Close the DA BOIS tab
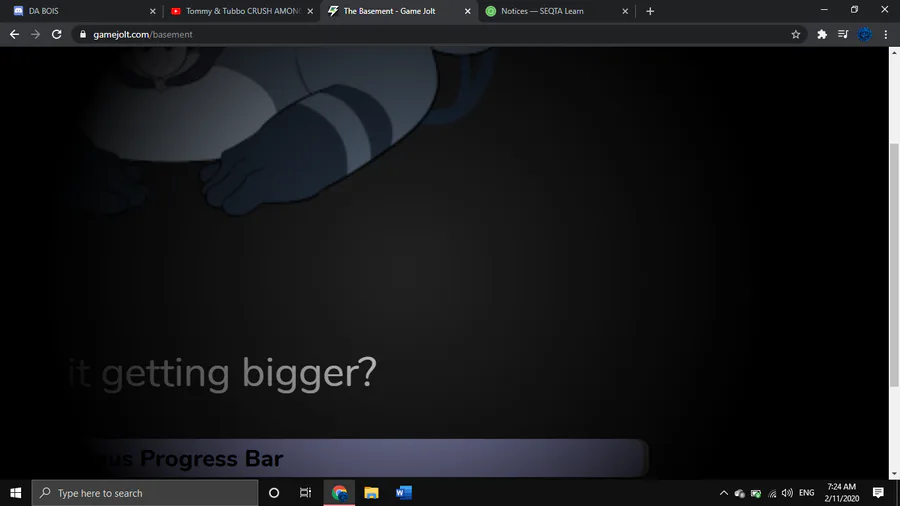Viewport: 900px width, 506px height. 153,11
